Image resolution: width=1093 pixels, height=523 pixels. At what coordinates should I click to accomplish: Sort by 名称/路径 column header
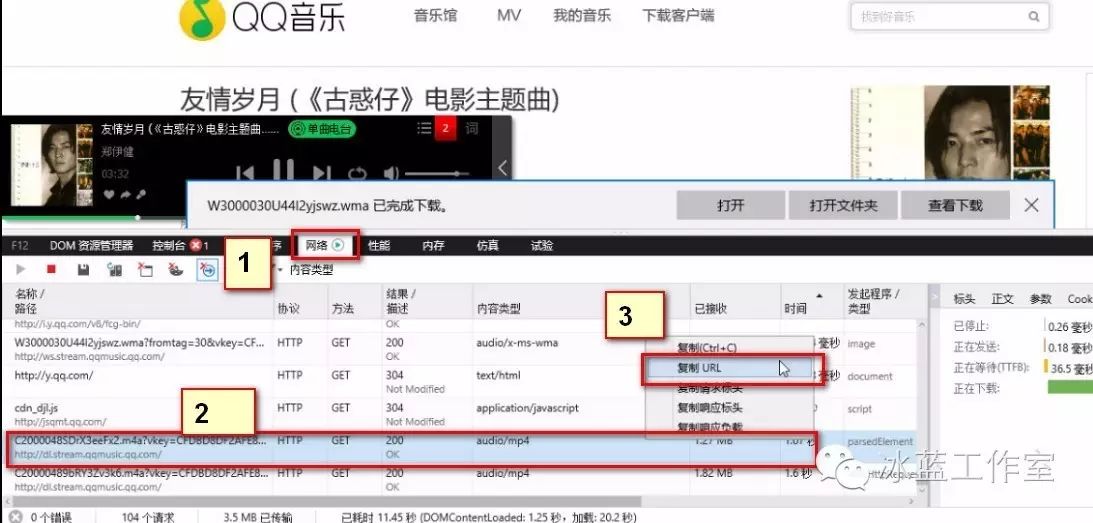tap(138, 301)
